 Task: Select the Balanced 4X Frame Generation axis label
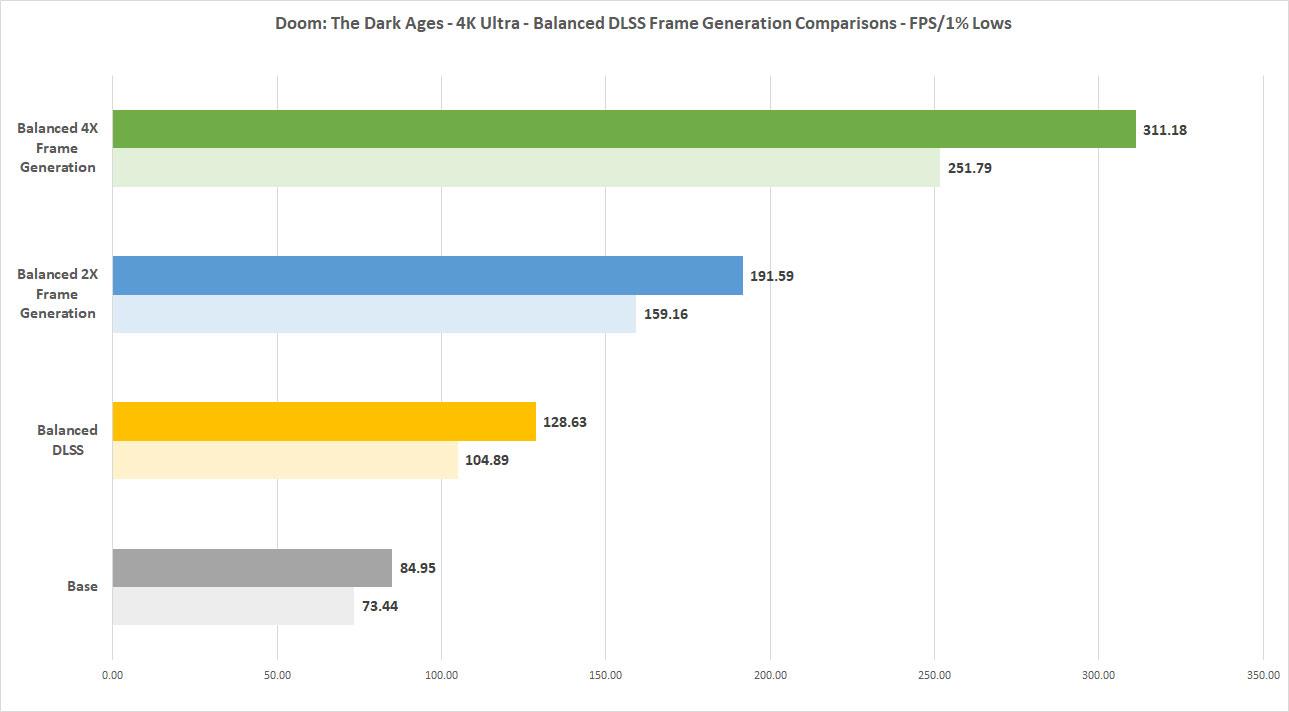click(57, 148)
